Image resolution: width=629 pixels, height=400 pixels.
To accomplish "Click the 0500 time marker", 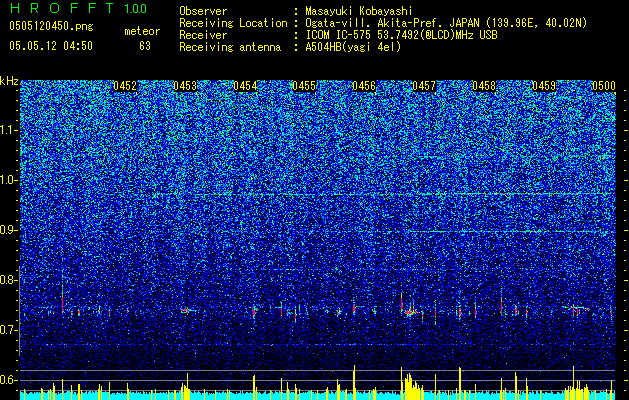I will click(604, 86).
